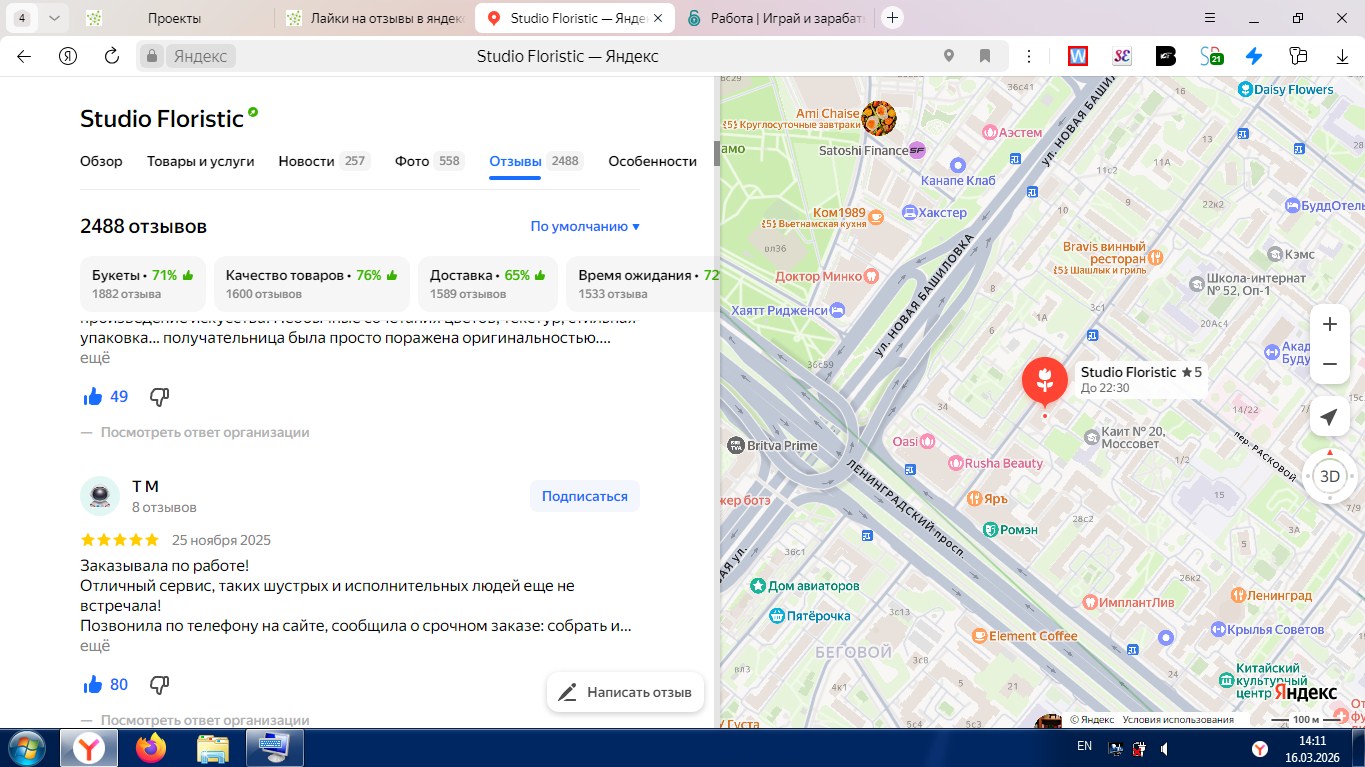This screenshot has height=767, width=1365.
Task: Zoom in on the map
Action: pyautogui.click(x=1329, y=324)
